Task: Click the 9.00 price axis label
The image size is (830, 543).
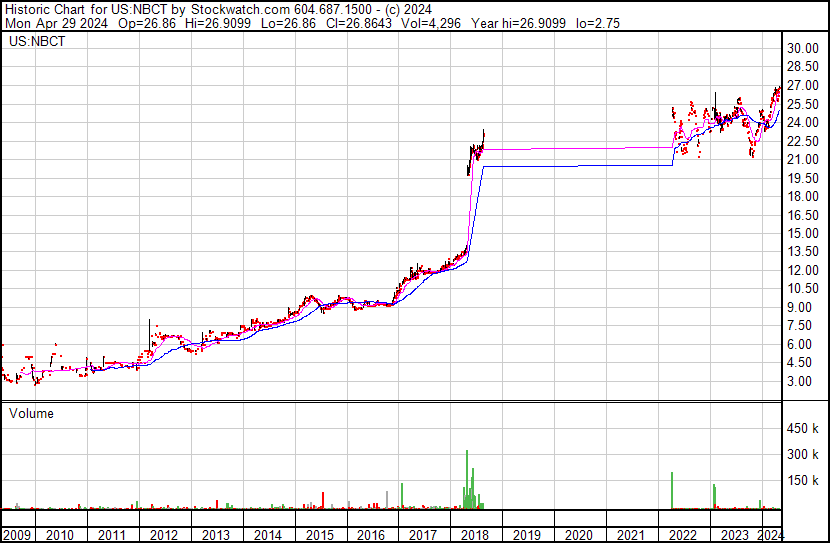Action: click(x=800, y=307)
